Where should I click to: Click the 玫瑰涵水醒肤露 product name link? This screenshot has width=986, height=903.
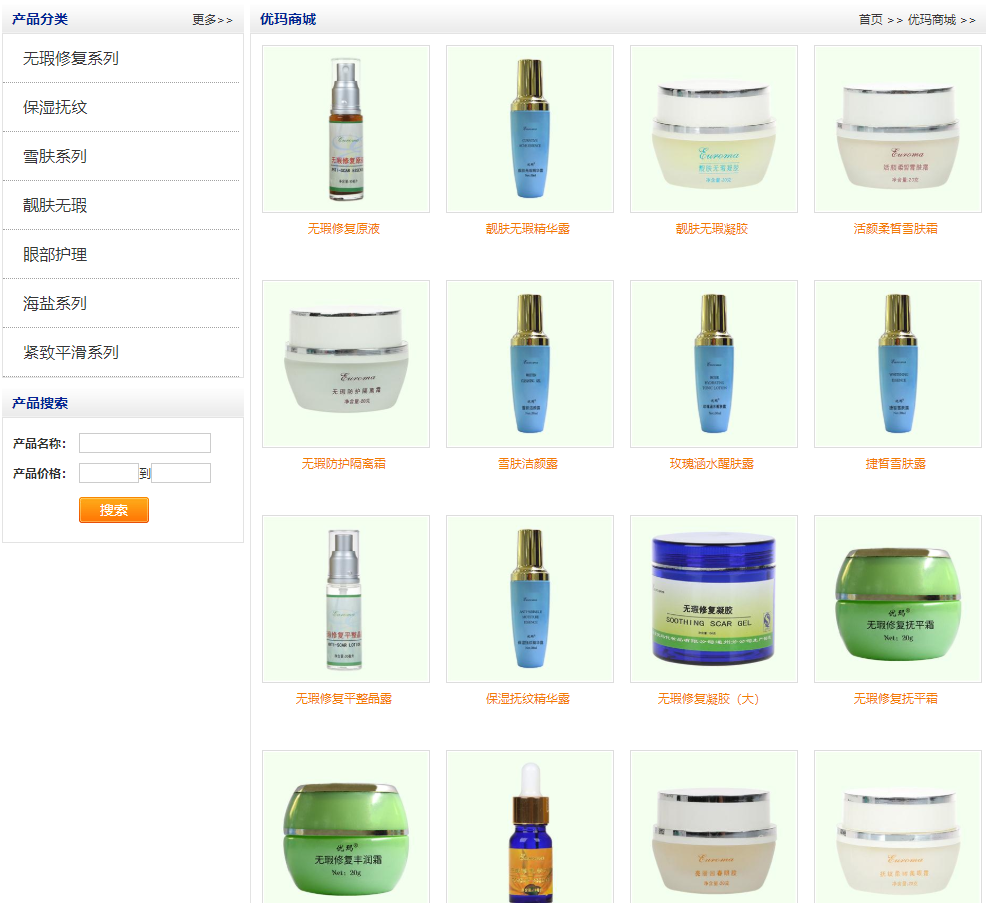pyautogui.click(x=712, y=464)
